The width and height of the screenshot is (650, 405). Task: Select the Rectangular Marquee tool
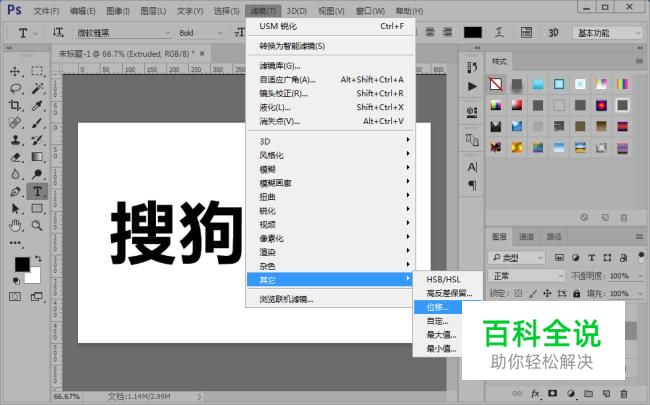coord(37,71)
